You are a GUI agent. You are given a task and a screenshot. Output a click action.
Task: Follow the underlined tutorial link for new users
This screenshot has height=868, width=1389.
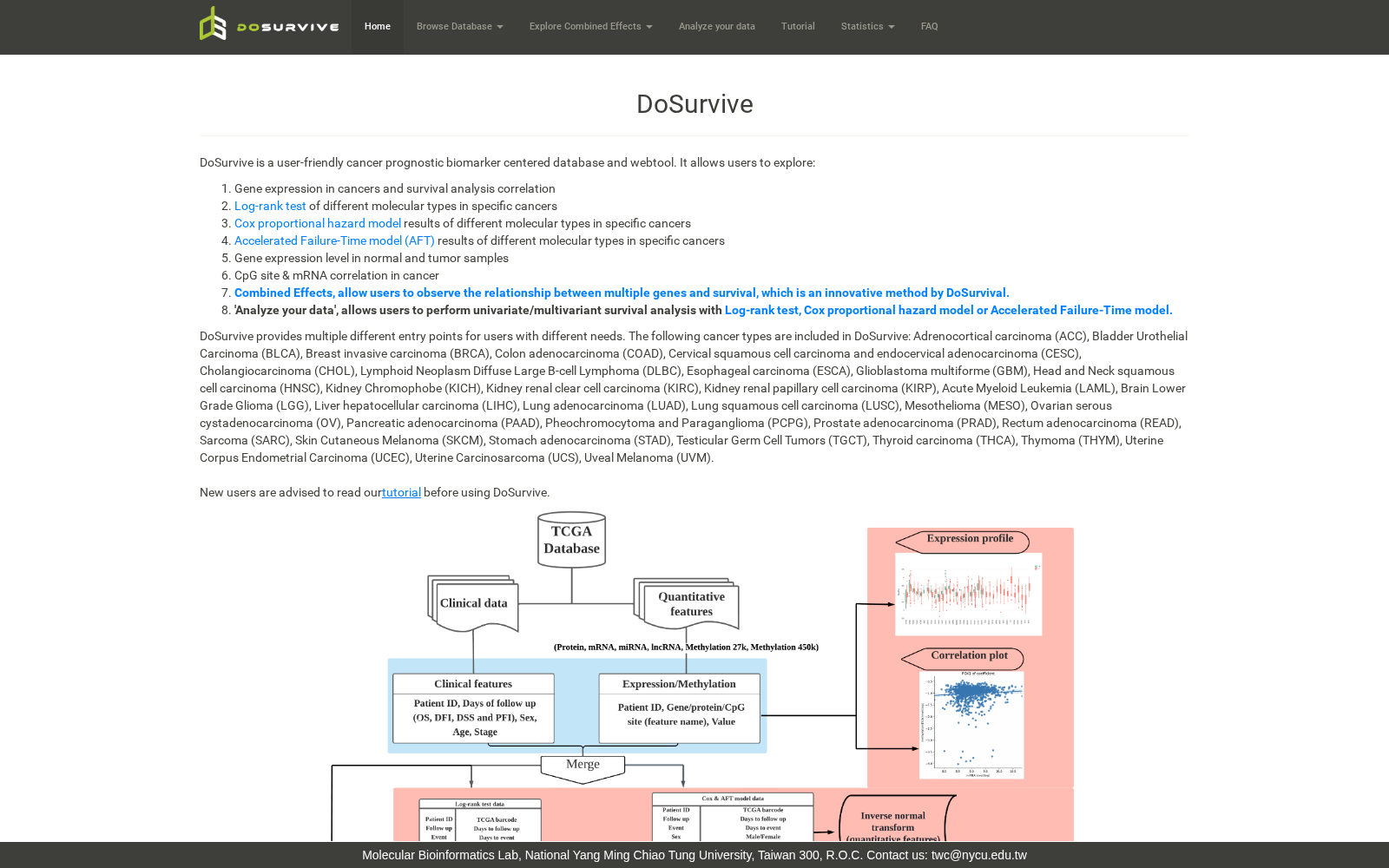click(x=401, y=492)
